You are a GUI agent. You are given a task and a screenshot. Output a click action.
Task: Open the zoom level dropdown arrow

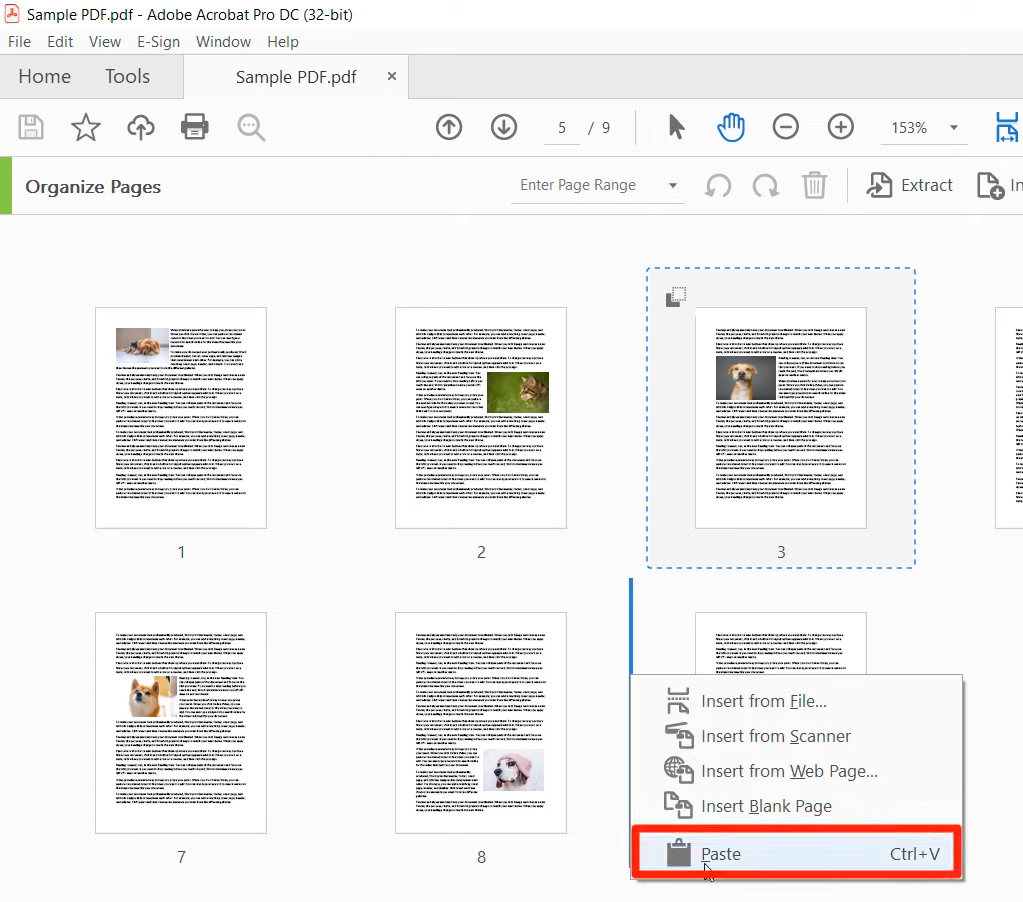[954, 128]
